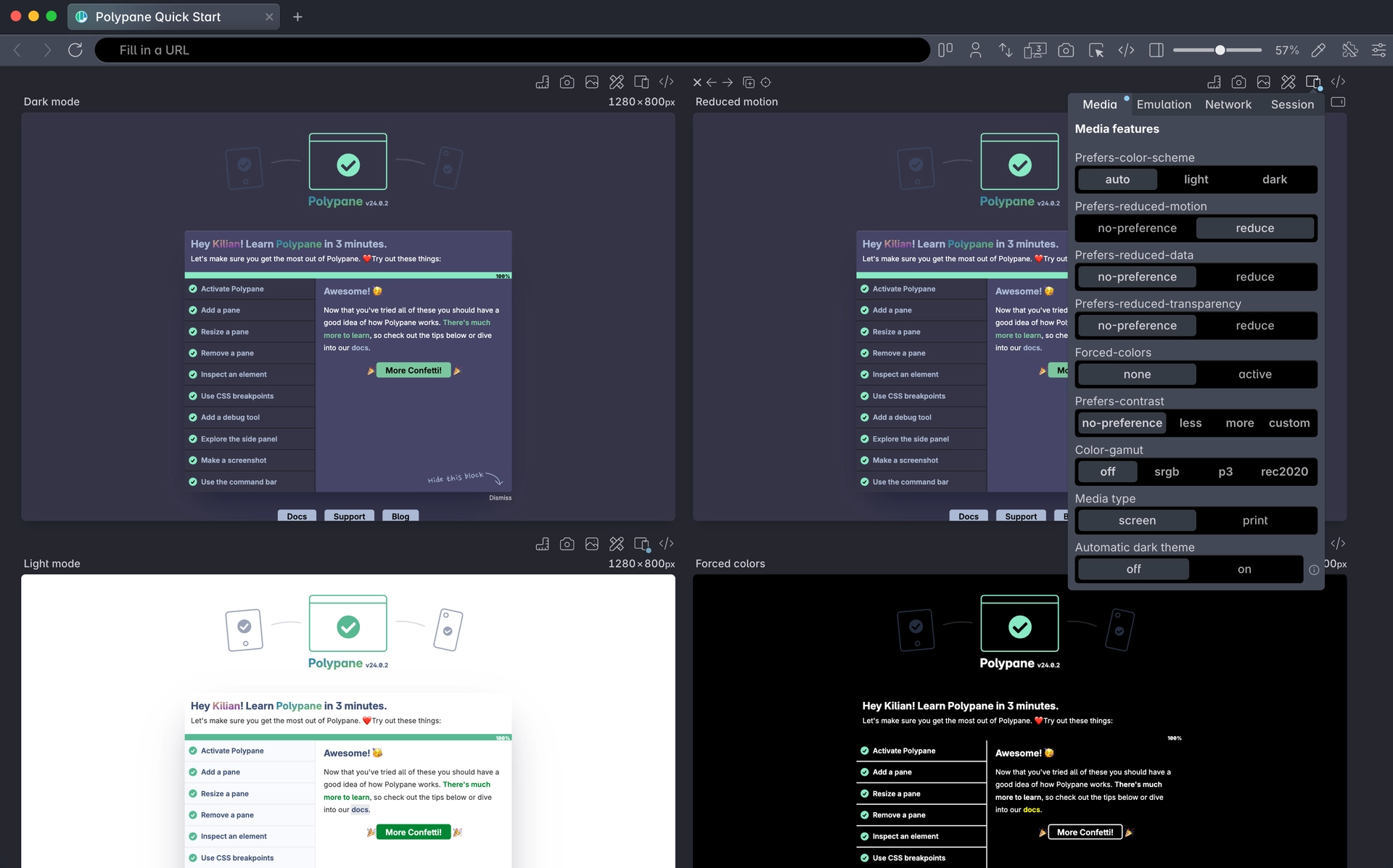
Task: Click Dismiss in the Dark mode pane
Action: tap(500, 498)
